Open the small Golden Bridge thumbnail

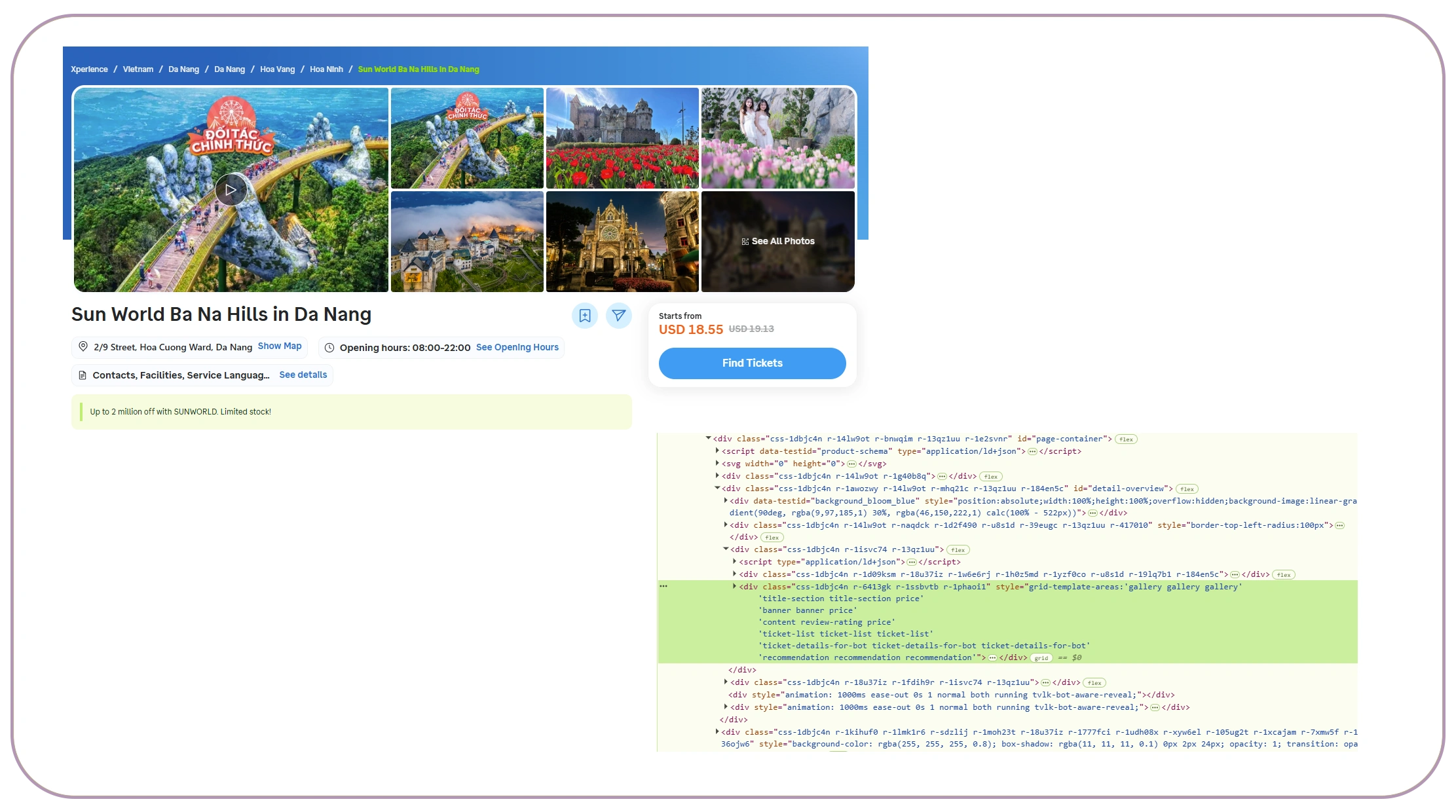point(467,138)
